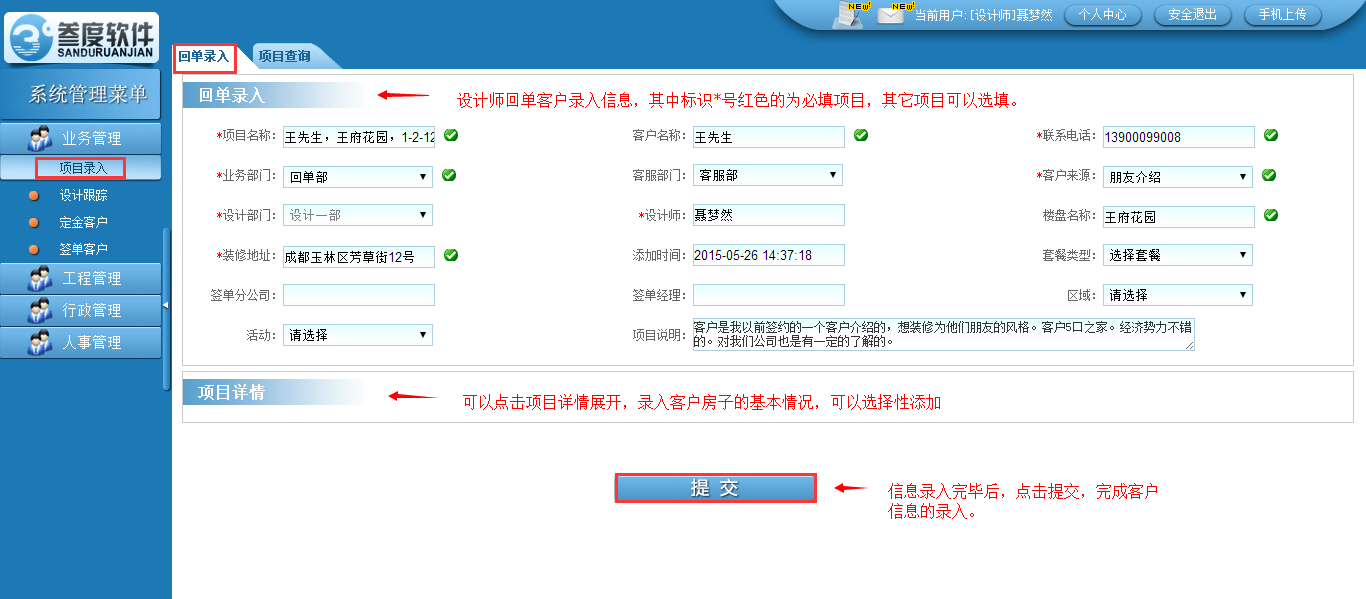Click the green check next to 项目名称
Screen dimensions: 1366x599
451,135
